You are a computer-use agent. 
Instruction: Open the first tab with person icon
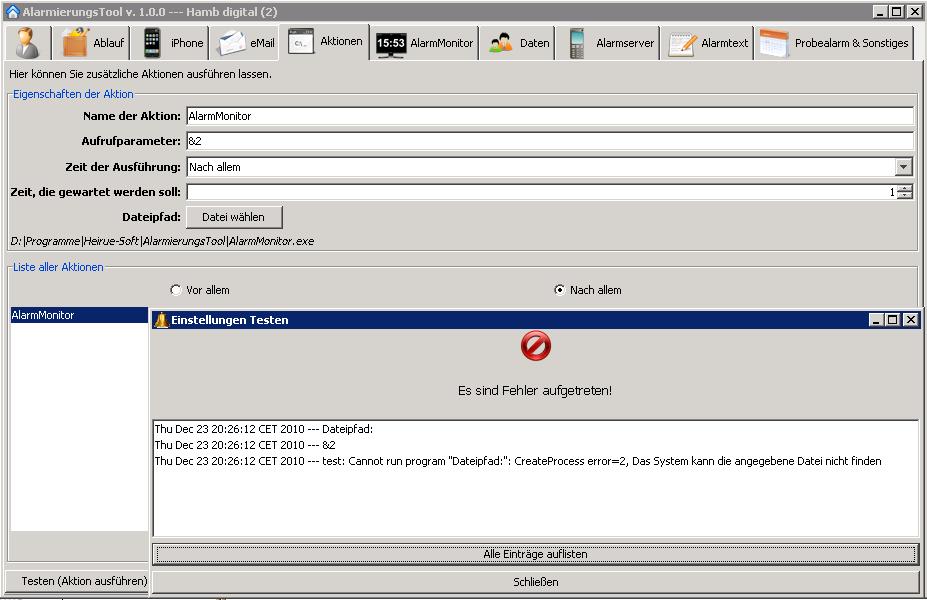[x=29, y=43]
